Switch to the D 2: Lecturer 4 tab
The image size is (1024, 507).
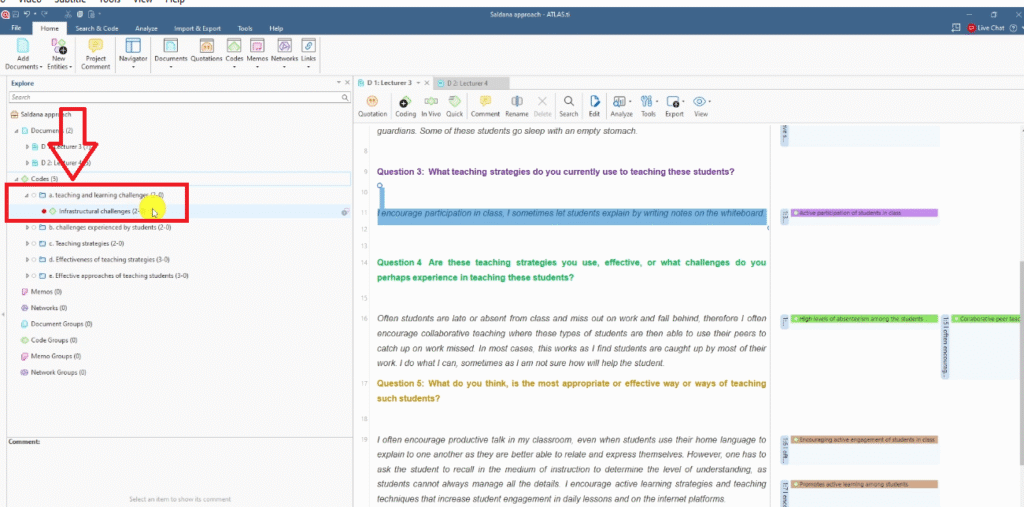(x=465, y=82)
